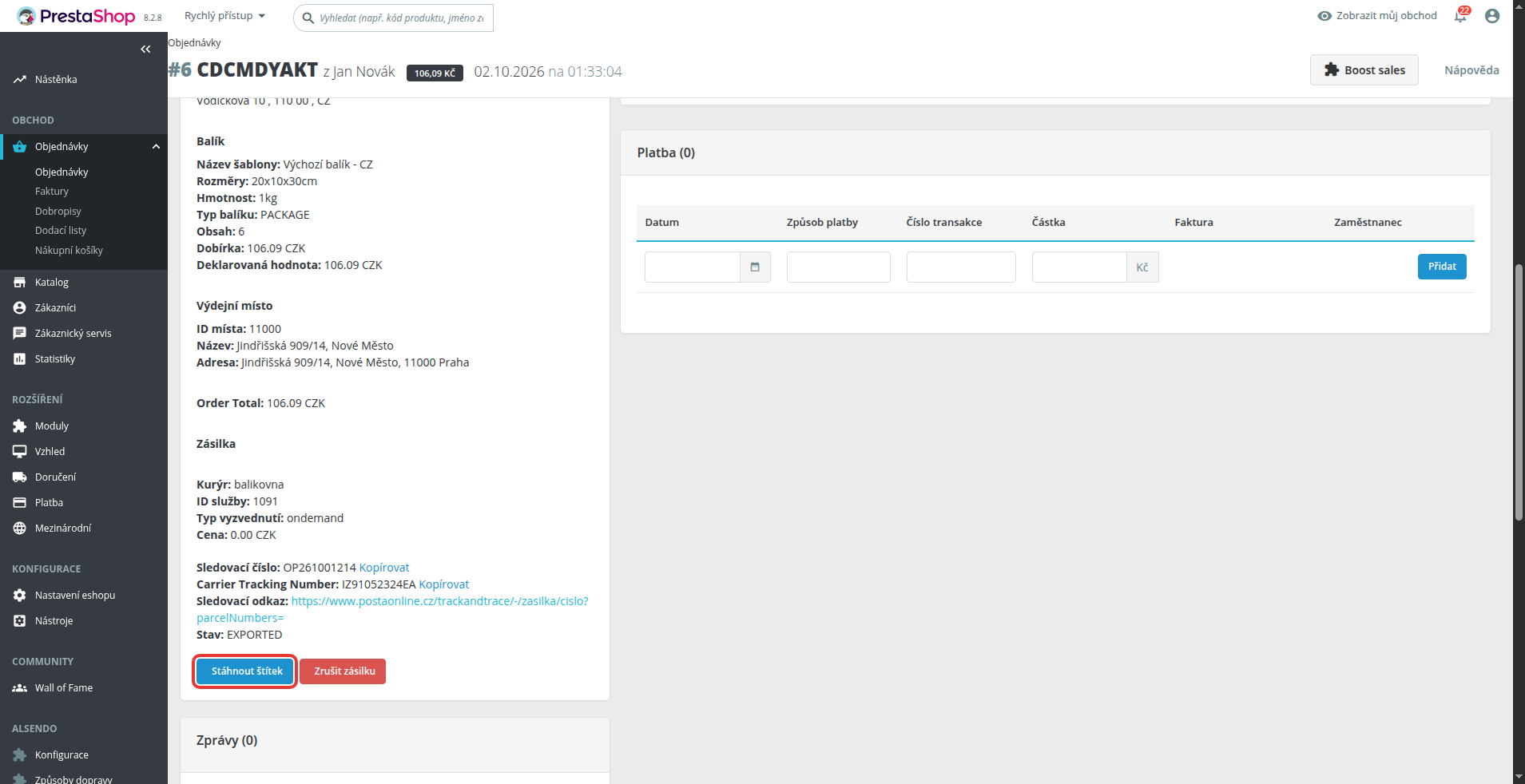Copy tracking number OP261001214 via Kopírovat
Image resolution: width=1525 pixels, height=784 pixels.
(384, 568)
